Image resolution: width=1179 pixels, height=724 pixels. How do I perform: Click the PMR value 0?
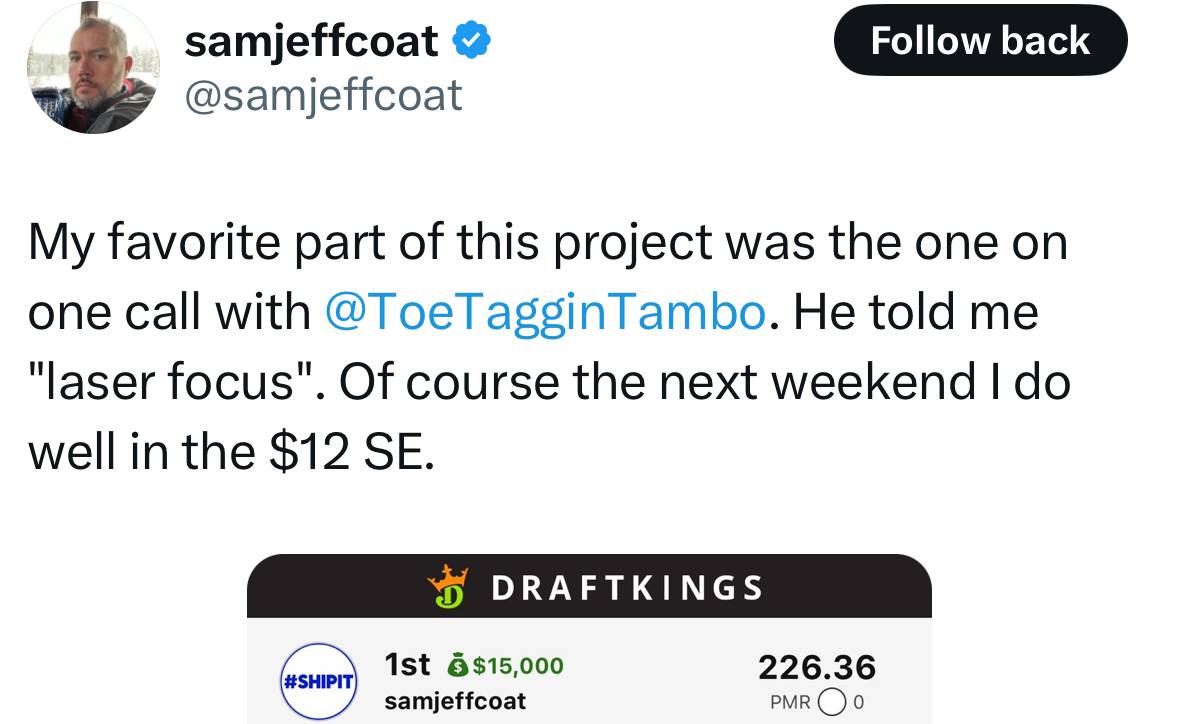click(x=859, y=702)
